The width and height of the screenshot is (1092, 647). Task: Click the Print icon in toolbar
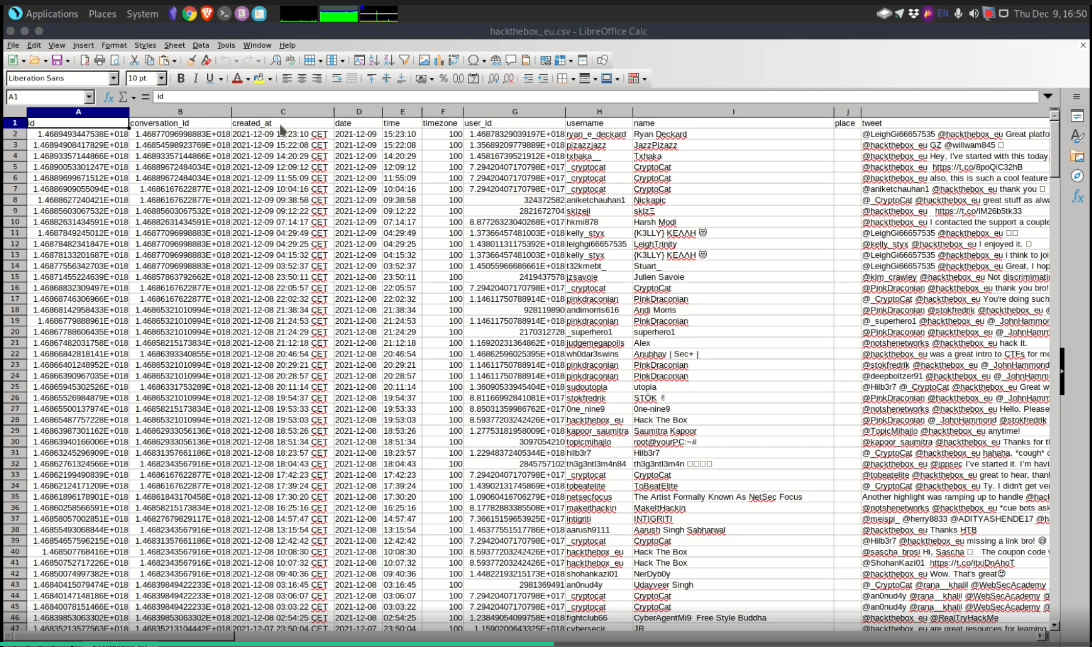point(100,61)
